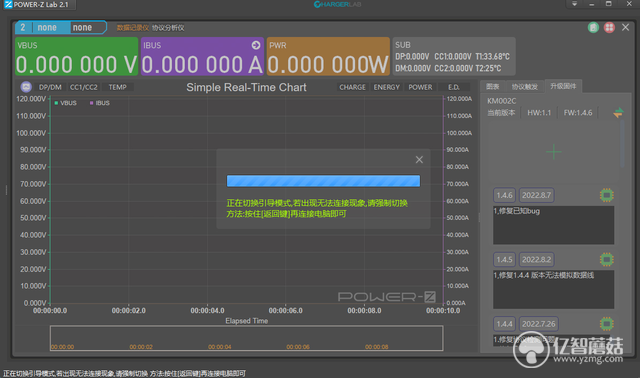Toggle the DP/DM chart series

tap(50, 87)
